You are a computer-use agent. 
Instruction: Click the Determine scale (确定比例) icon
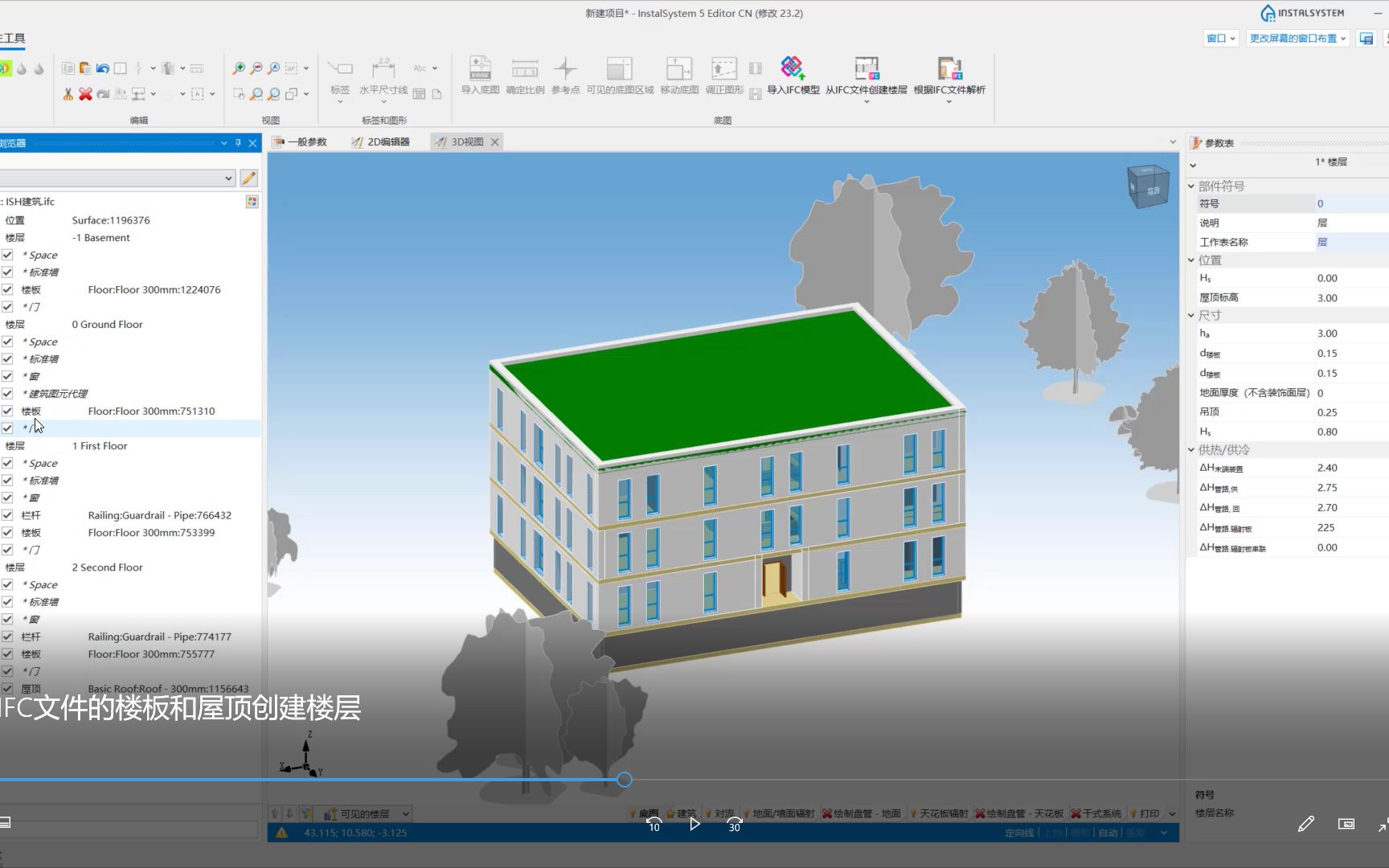click(525, 68)
